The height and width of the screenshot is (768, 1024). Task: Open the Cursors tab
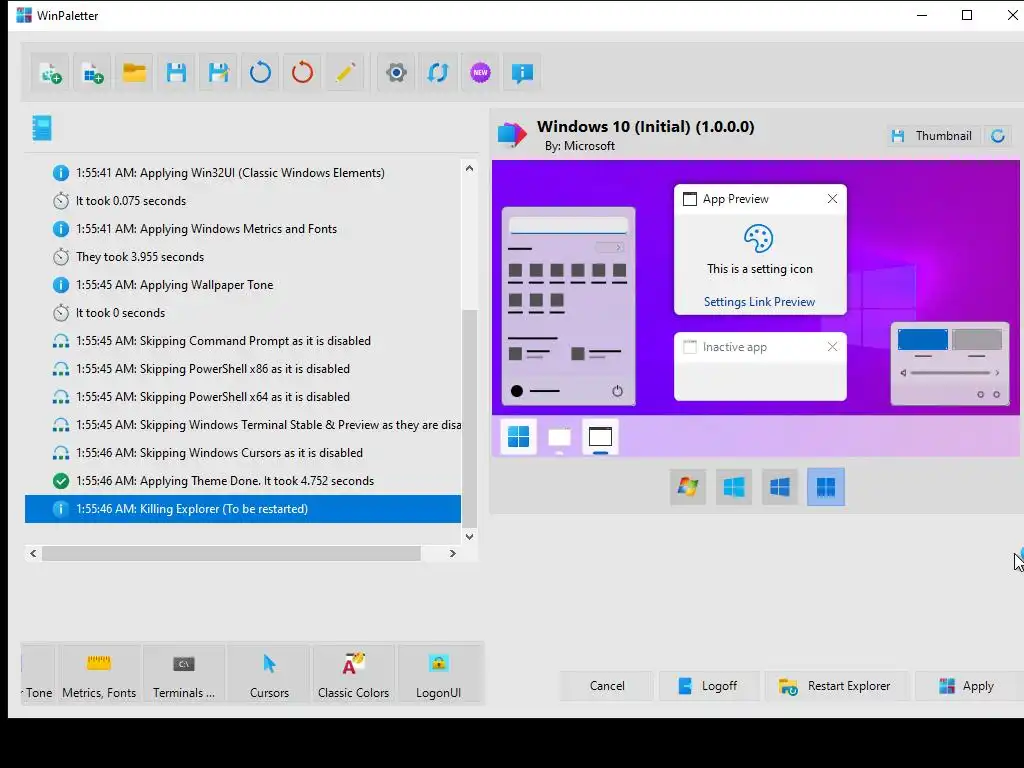[x=269, y=675]
